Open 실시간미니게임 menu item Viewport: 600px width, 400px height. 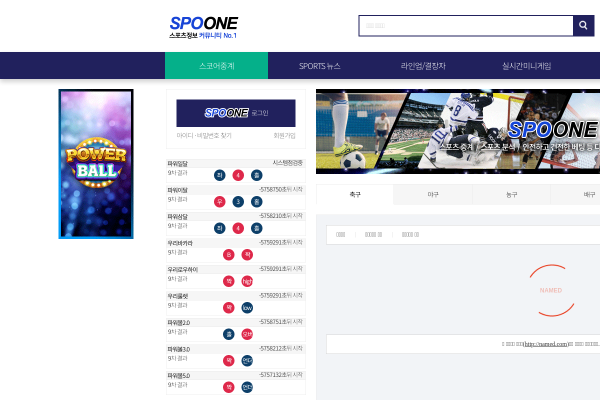526,66
